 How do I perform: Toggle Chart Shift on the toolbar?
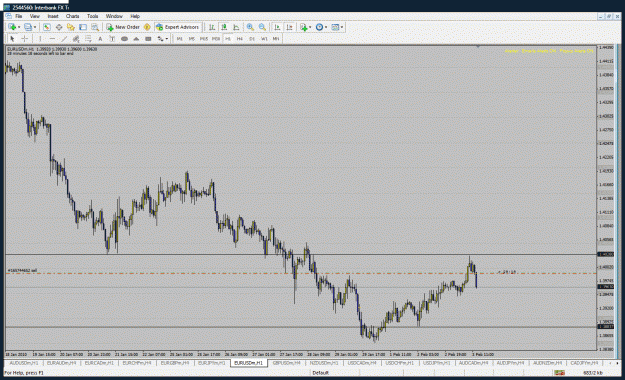coord(289,27)
